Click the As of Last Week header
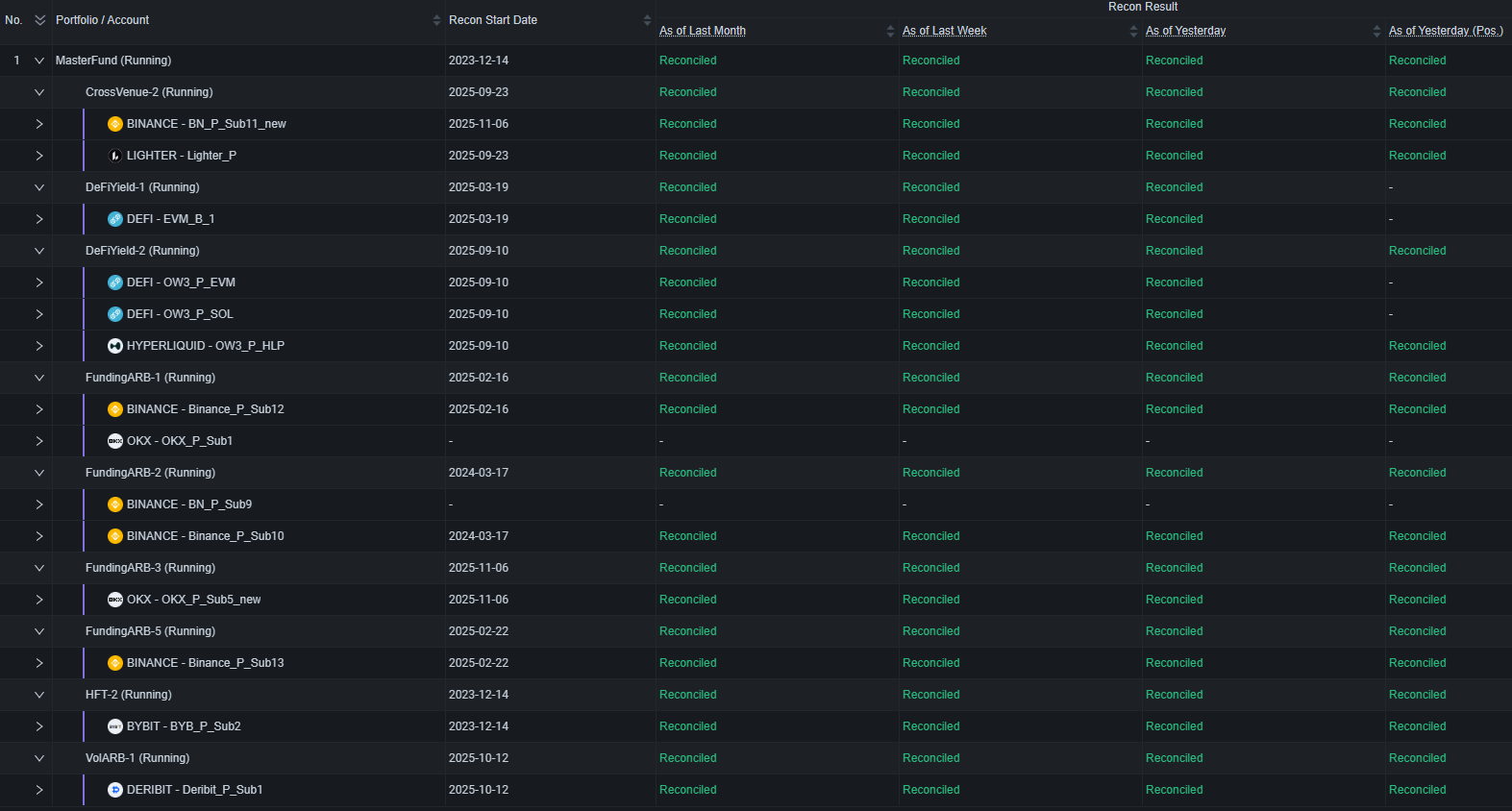The width and height of the screenshot is (1512, 811). pyautogui.click(x=945, y=31)
